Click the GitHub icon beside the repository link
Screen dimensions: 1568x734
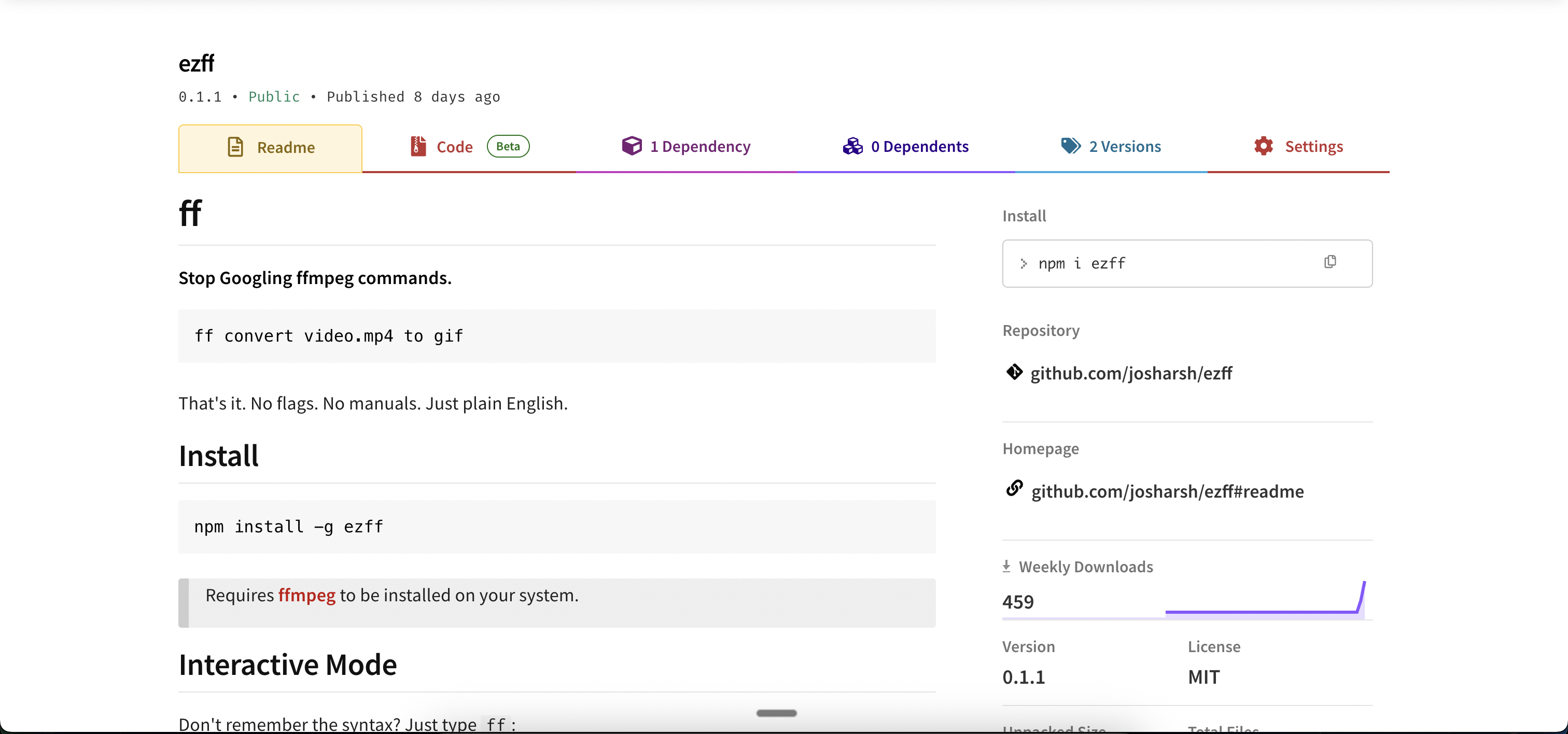point(1014,373)
